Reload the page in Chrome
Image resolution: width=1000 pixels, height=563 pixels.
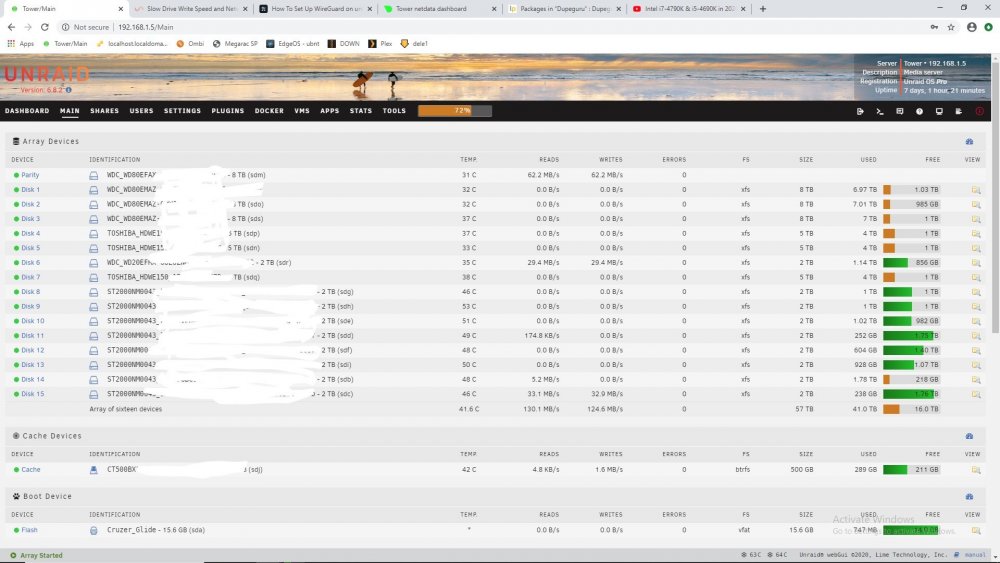(x=45, y=27)
